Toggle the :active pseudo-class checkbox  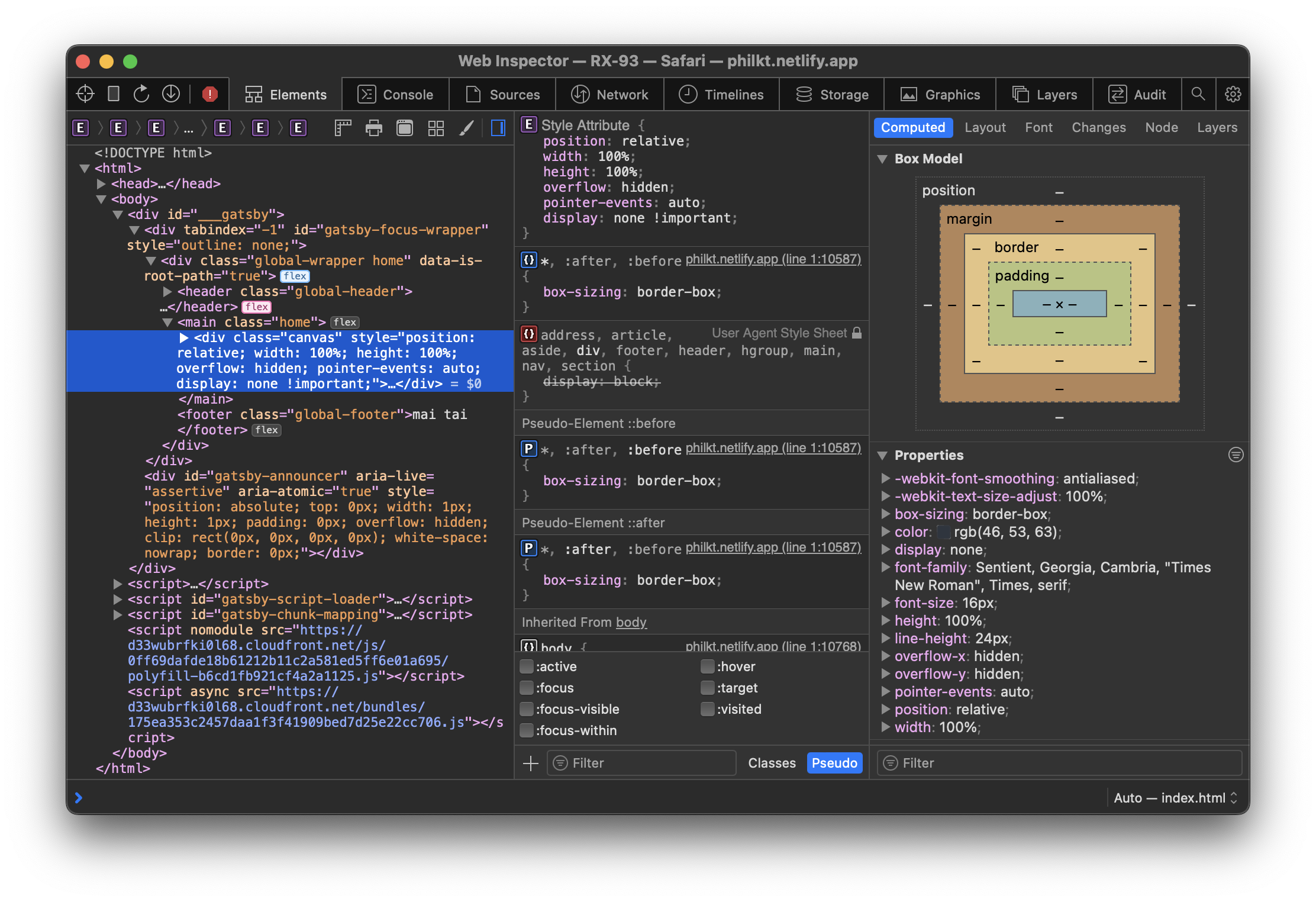pos(527,667)
